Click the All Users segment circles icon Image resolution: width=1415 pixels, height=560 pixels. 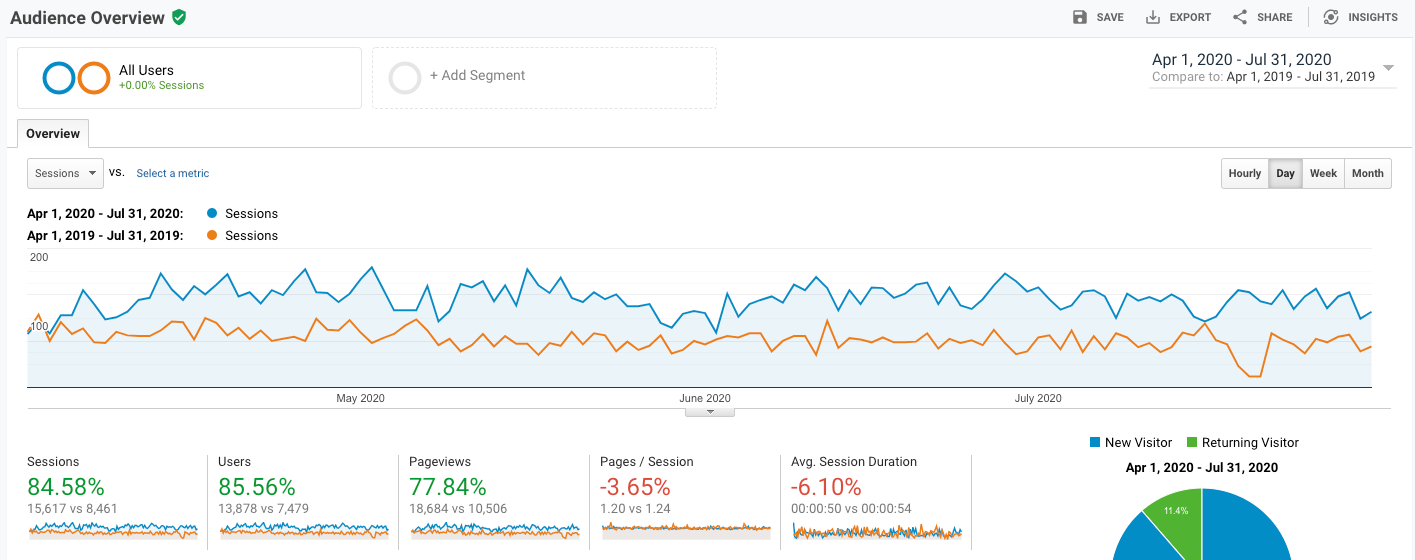coord(76,78)
